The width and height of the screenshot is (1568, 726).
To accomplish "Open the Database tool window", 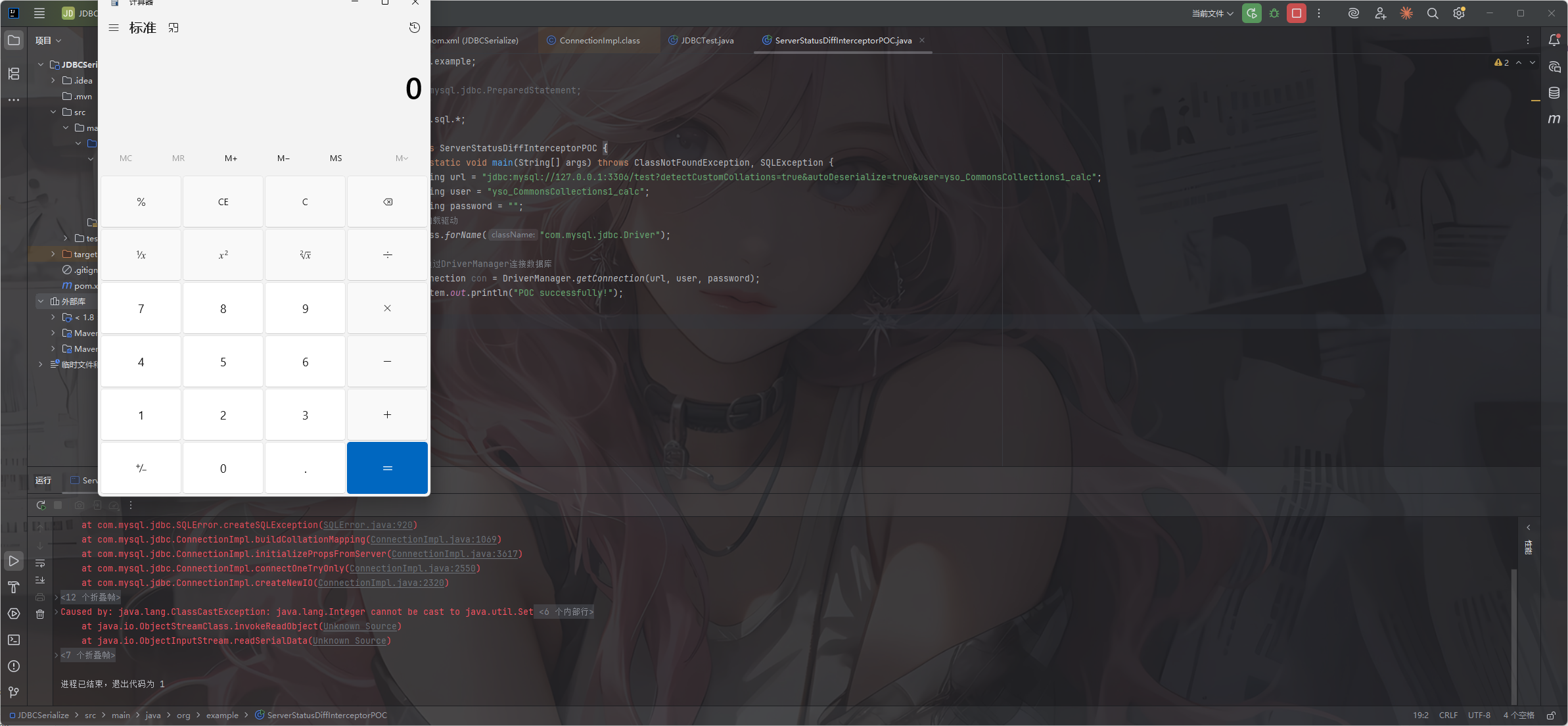I will (1554, 93).
